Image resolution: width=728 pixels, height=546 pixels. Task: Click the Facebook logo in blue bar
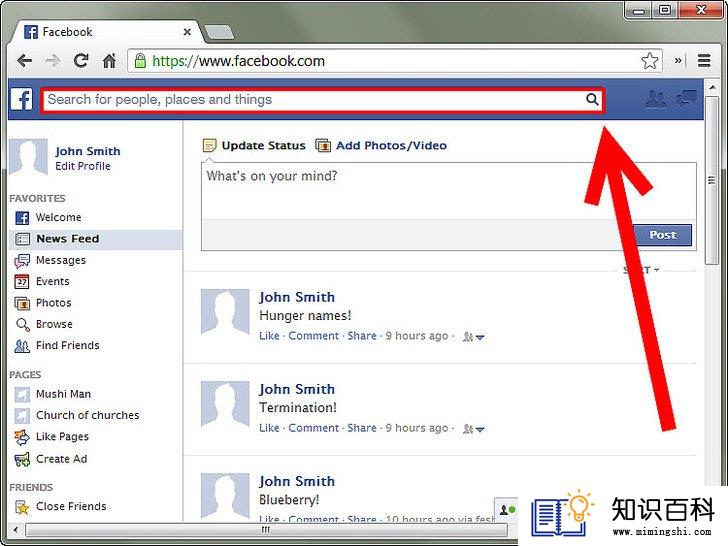coord(21,99)
